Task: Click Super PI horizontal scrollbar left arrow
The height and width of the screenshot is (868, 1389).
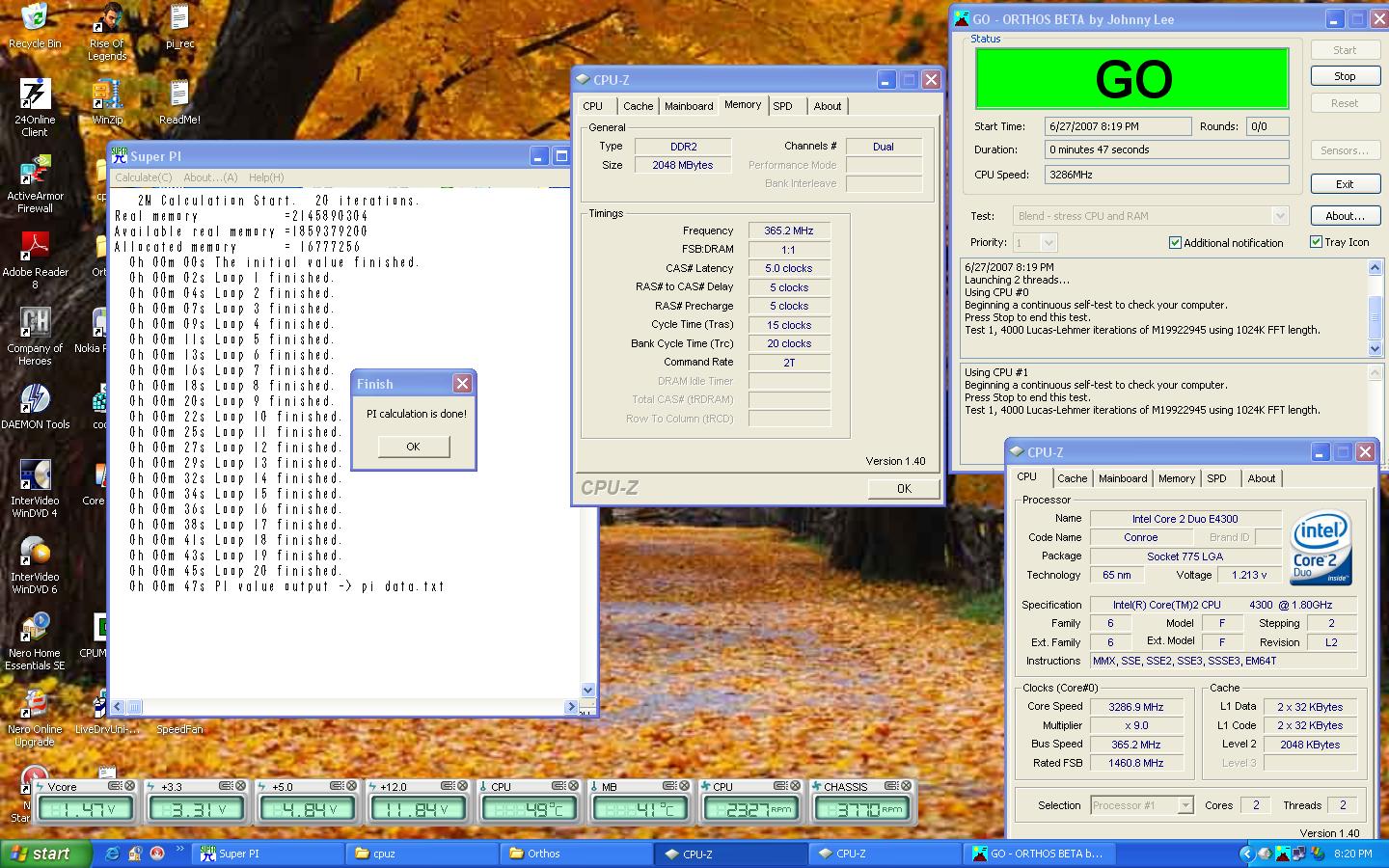Action: [x=118, y=707]
